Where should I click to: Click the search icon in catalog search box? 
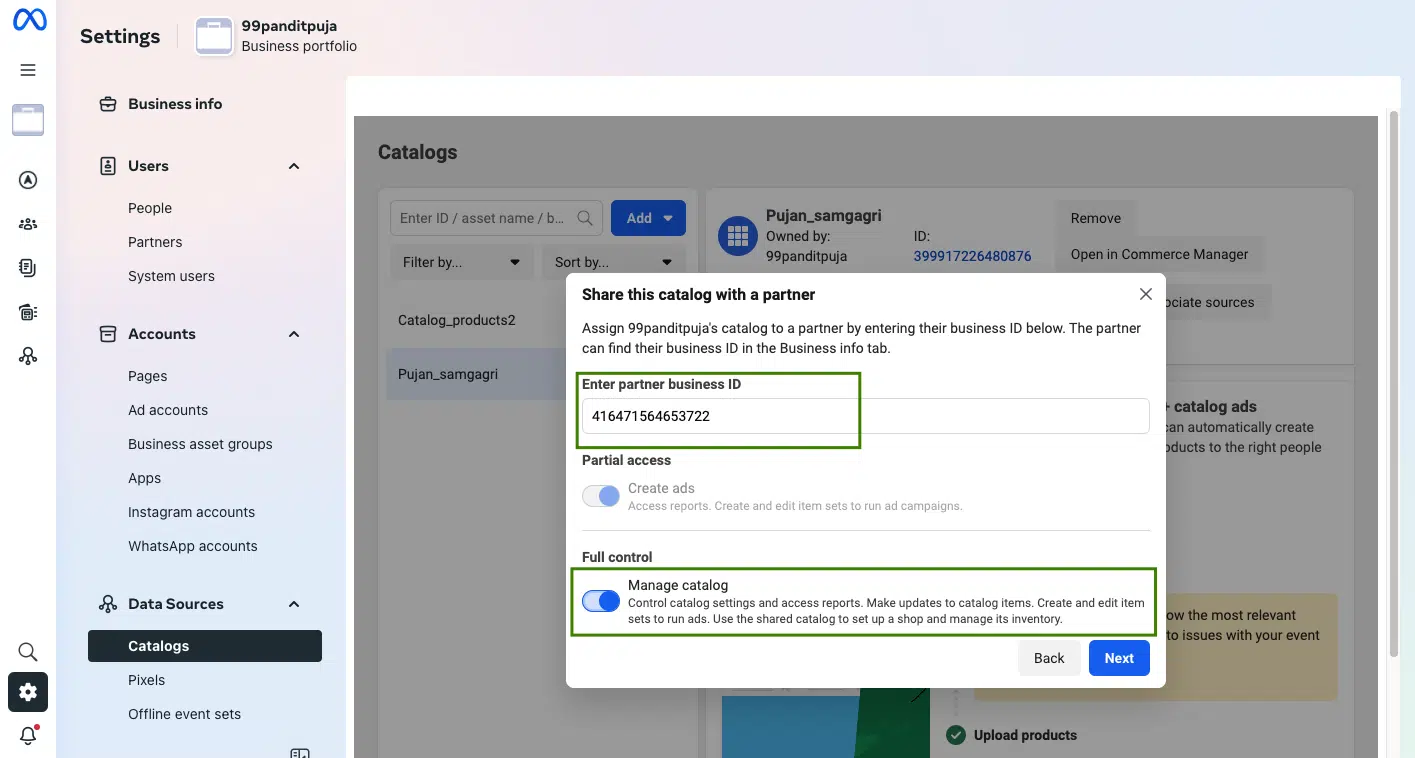(x=587, y=218)
